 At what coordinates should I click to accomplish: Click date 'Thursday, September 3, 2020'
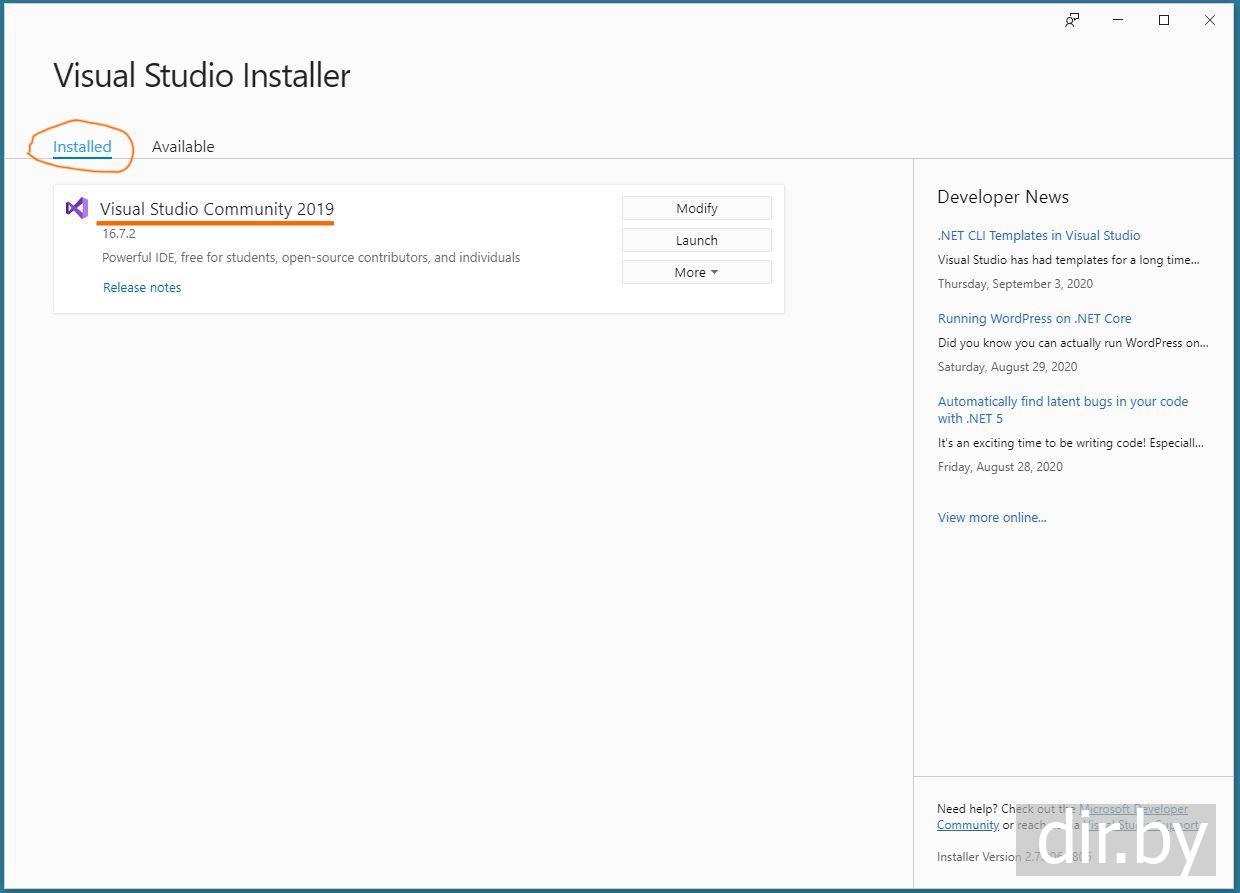pyautogui.click(x=1015, y=283)
